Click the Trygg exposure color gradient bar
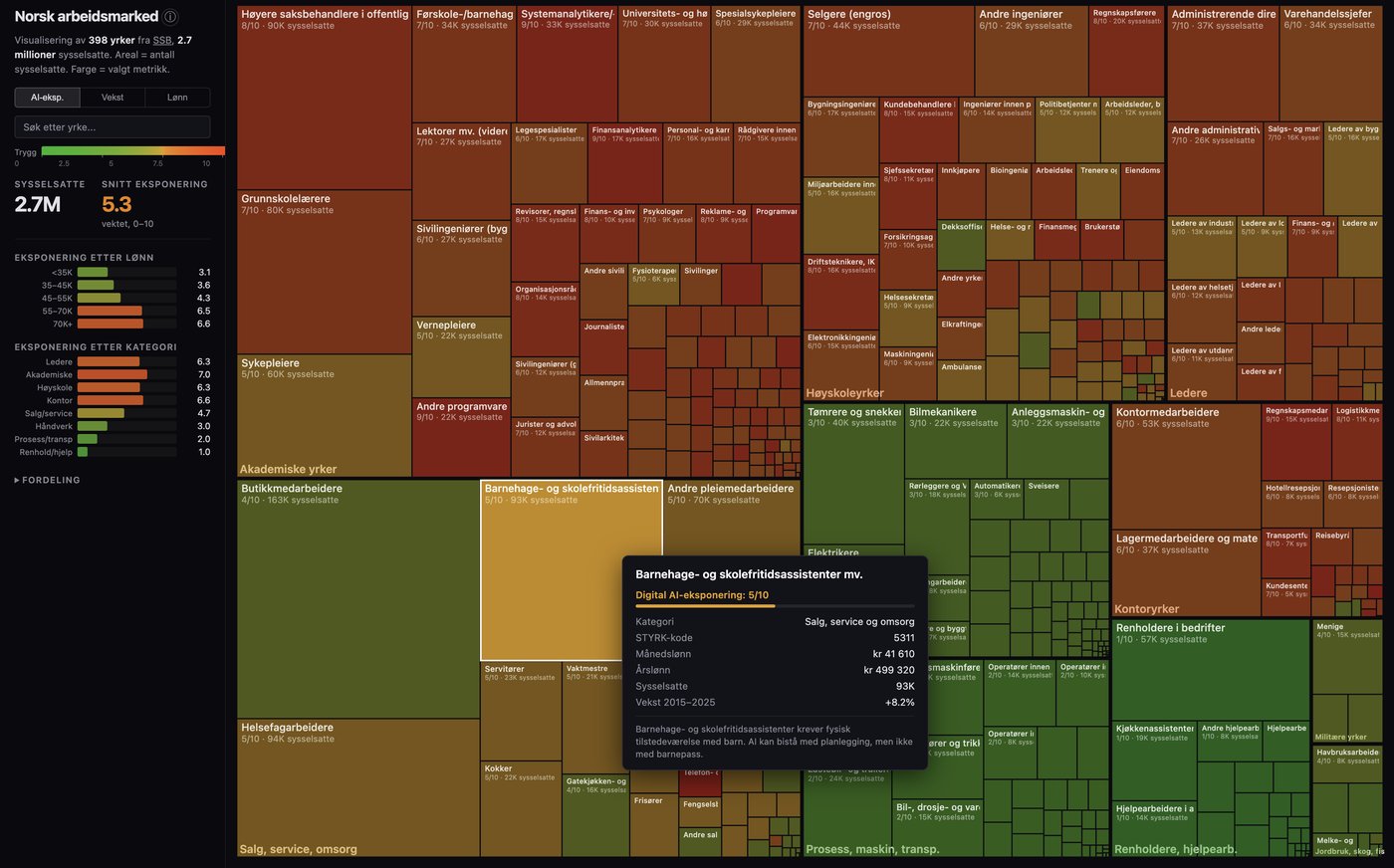The height and width of the screenshot is (868, 1394). tap(133, 151)
